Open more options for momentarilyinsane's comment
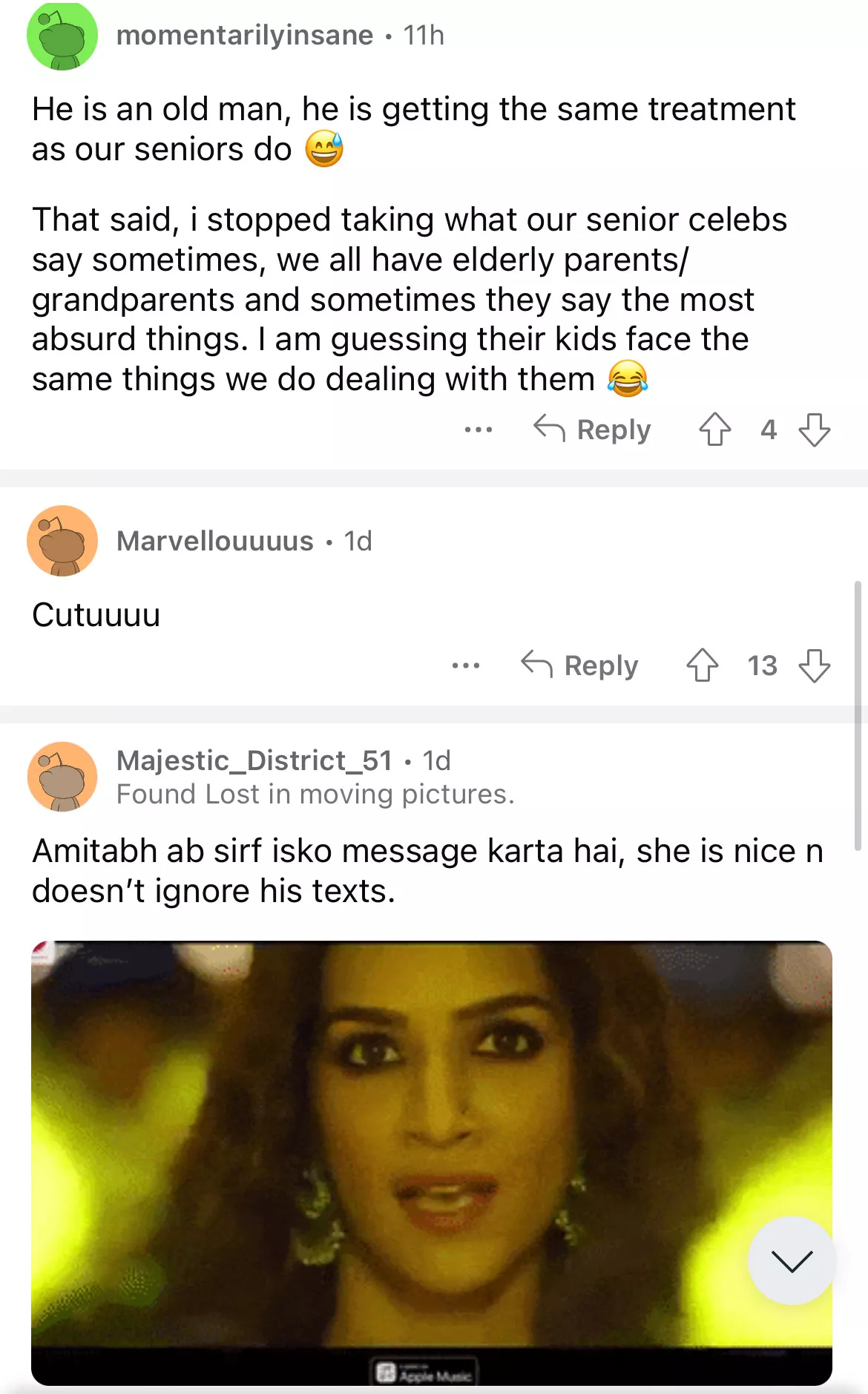The image size is (868, 1394). [x=478, y=430]
